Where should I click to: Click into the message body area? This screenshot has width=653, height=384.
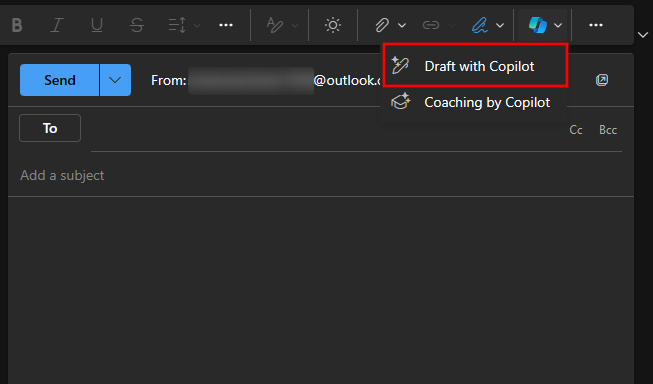point(321,289)
